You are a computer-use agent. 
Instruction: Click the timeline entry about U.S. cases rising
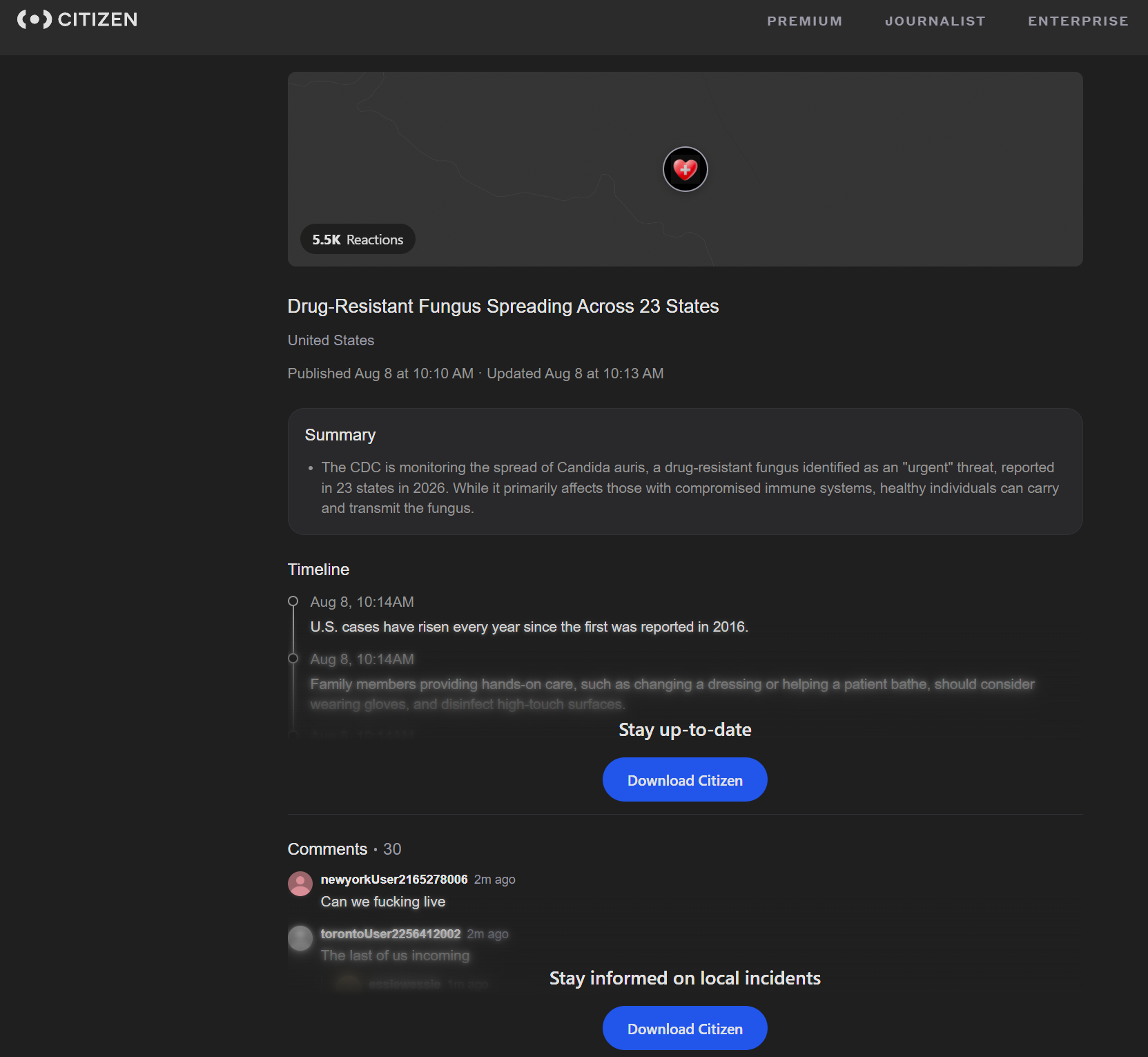tap(529, 627)
